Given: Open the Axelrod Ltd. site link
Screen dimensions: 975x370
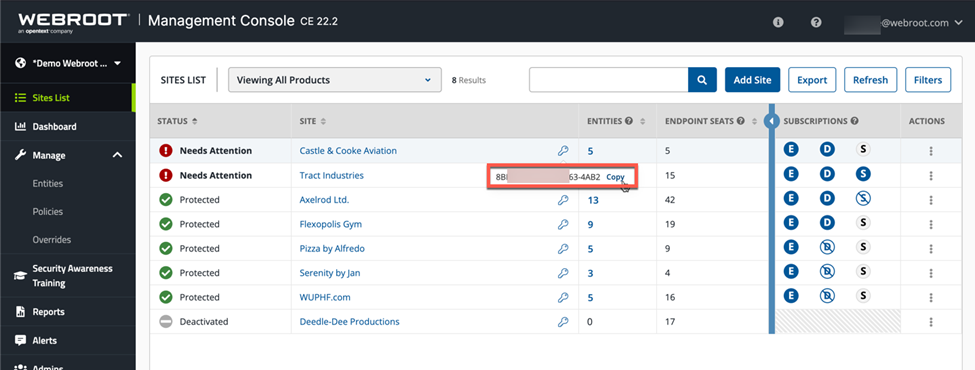Looking at the screenshot, I should (x=325, y=200).
